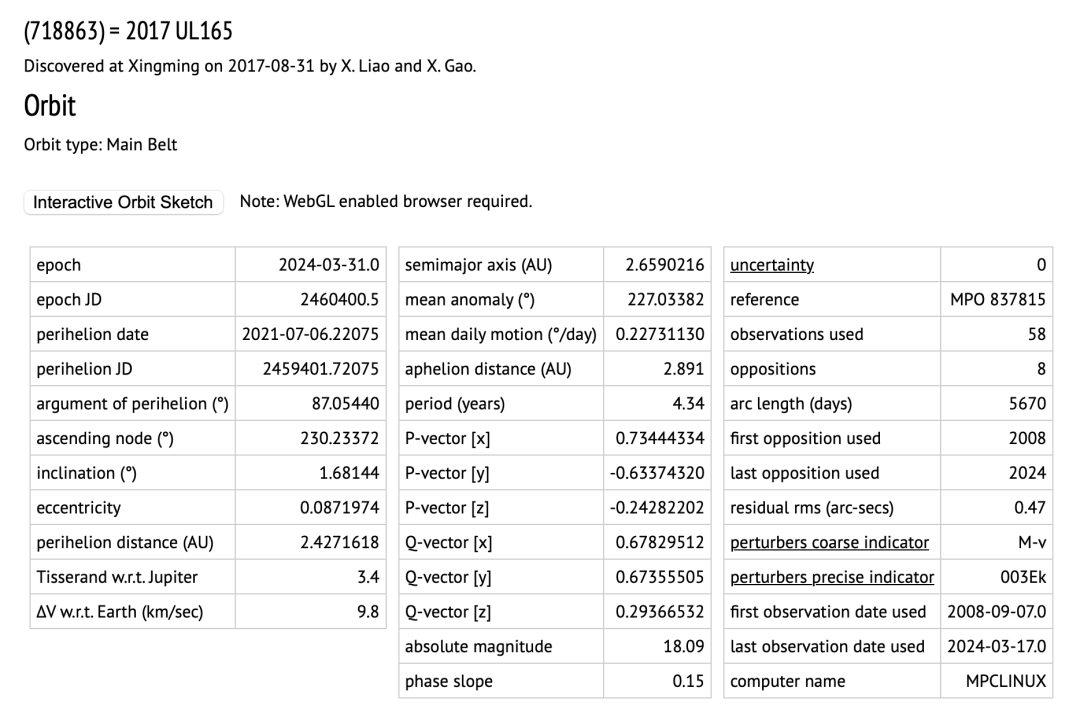The height and width of the screenshot is (717, 1080).
Task: Follow the uncertainty link
Action: pos(772,265)
